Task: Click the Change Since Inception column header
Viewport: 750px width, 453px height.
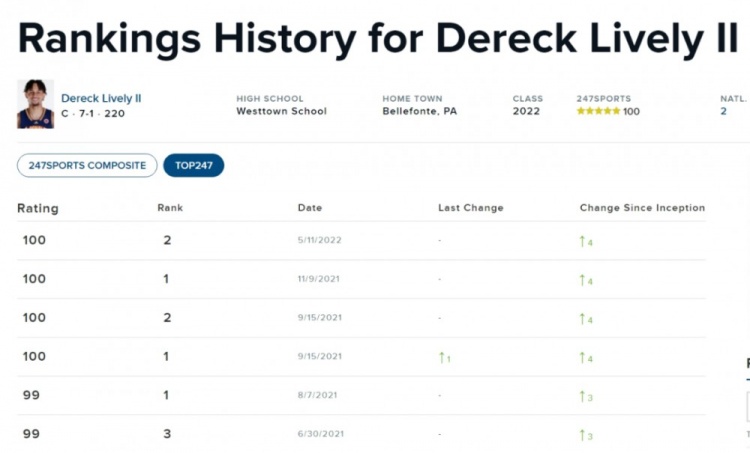Action: click(642, 208)
